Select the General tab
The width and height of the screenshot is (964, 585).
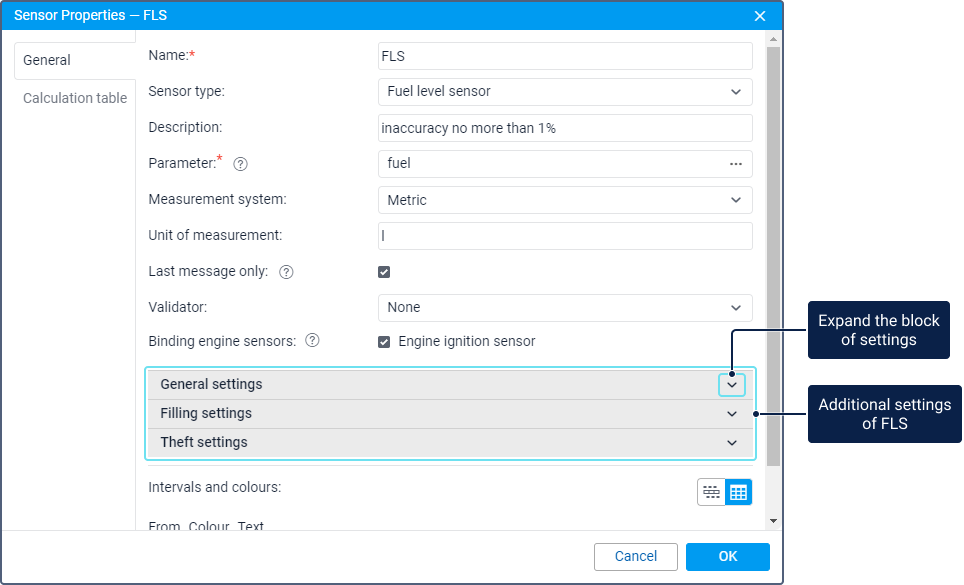47,60
